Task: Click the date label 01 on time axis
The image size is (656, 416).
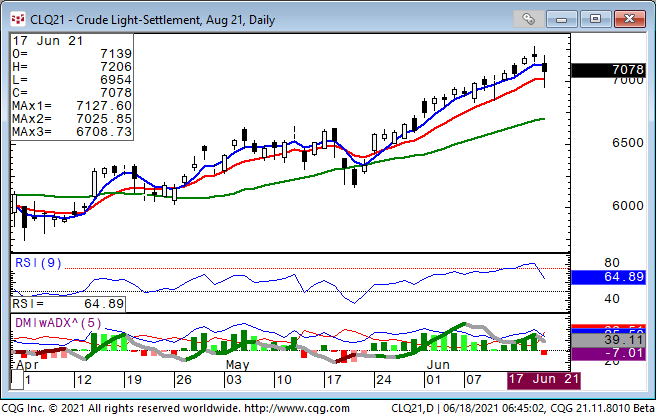Action: pyautogui.click(x=433, y=380)
